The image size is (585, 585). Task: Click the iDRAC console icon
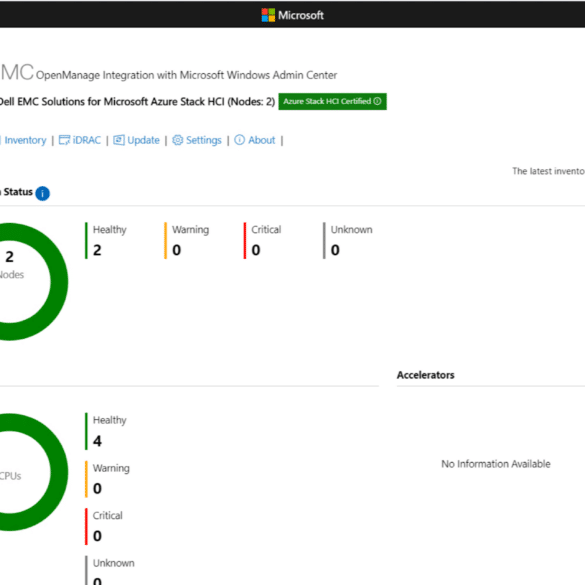pyautogui.click(x=64, y=140)
